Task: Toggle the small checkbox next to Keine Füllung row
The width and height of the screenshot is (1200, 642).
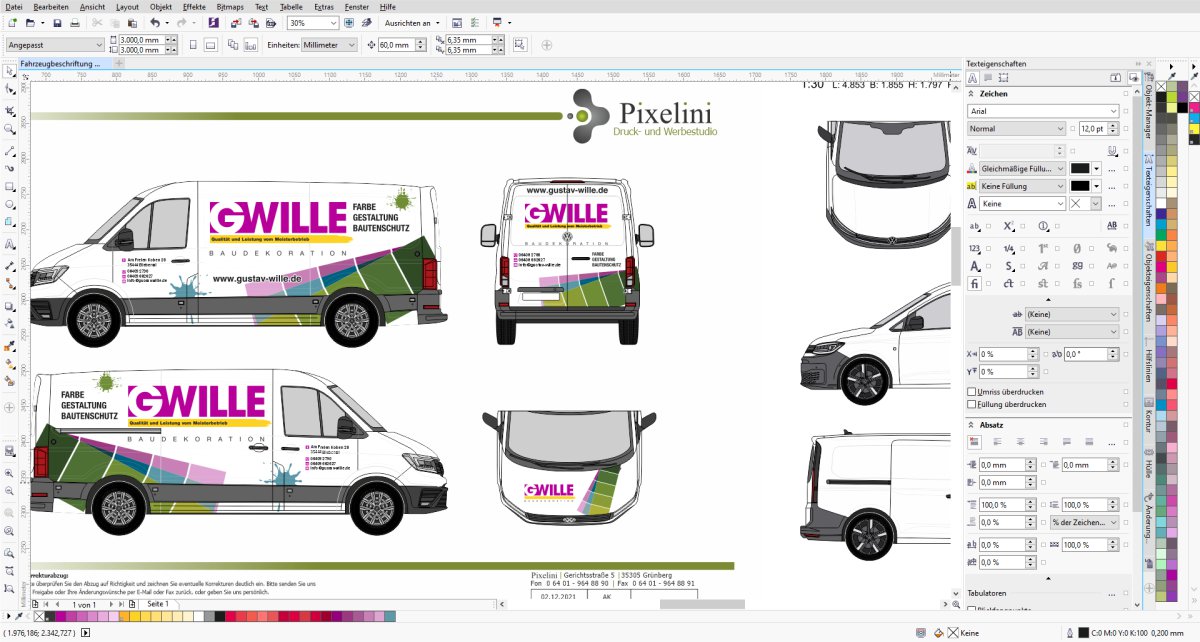Action: click(1126, 186)
